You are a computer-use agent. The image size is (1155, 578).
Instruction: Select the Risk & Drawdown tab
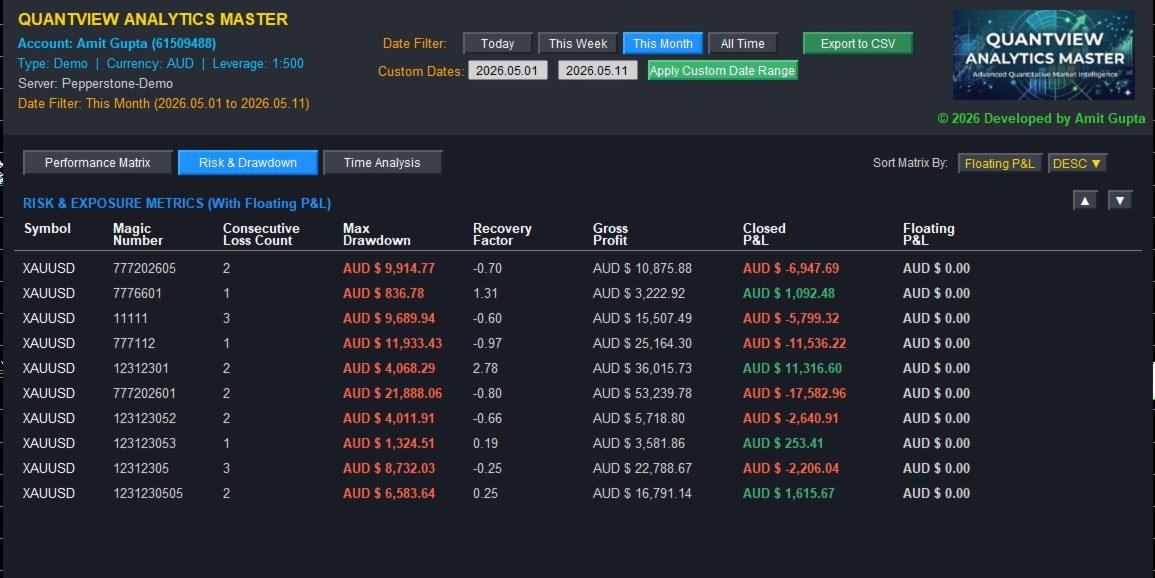tap(248, 163)
